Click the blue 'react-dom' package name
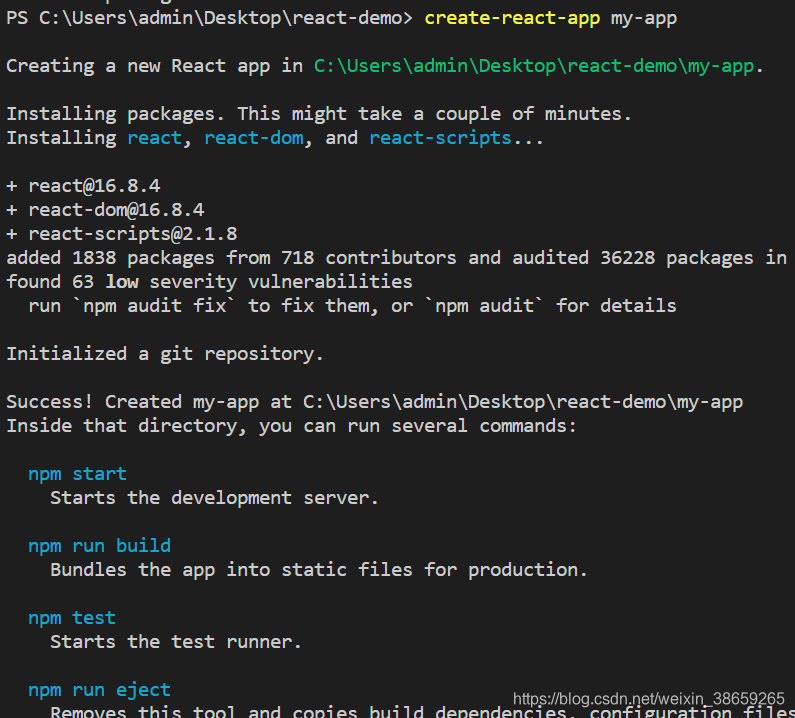 coord(254,138)
